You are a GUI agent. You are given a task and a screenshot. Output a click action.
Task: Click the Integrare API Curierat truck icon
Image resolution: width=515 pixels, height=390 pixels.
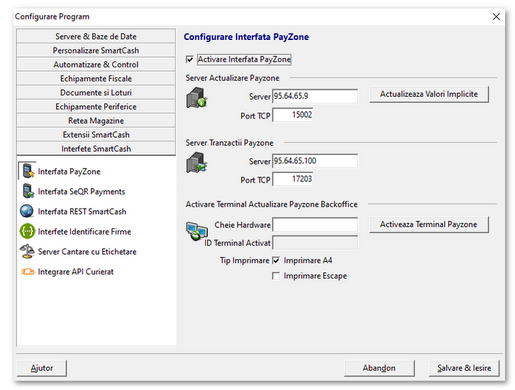[x=27, y=272]
